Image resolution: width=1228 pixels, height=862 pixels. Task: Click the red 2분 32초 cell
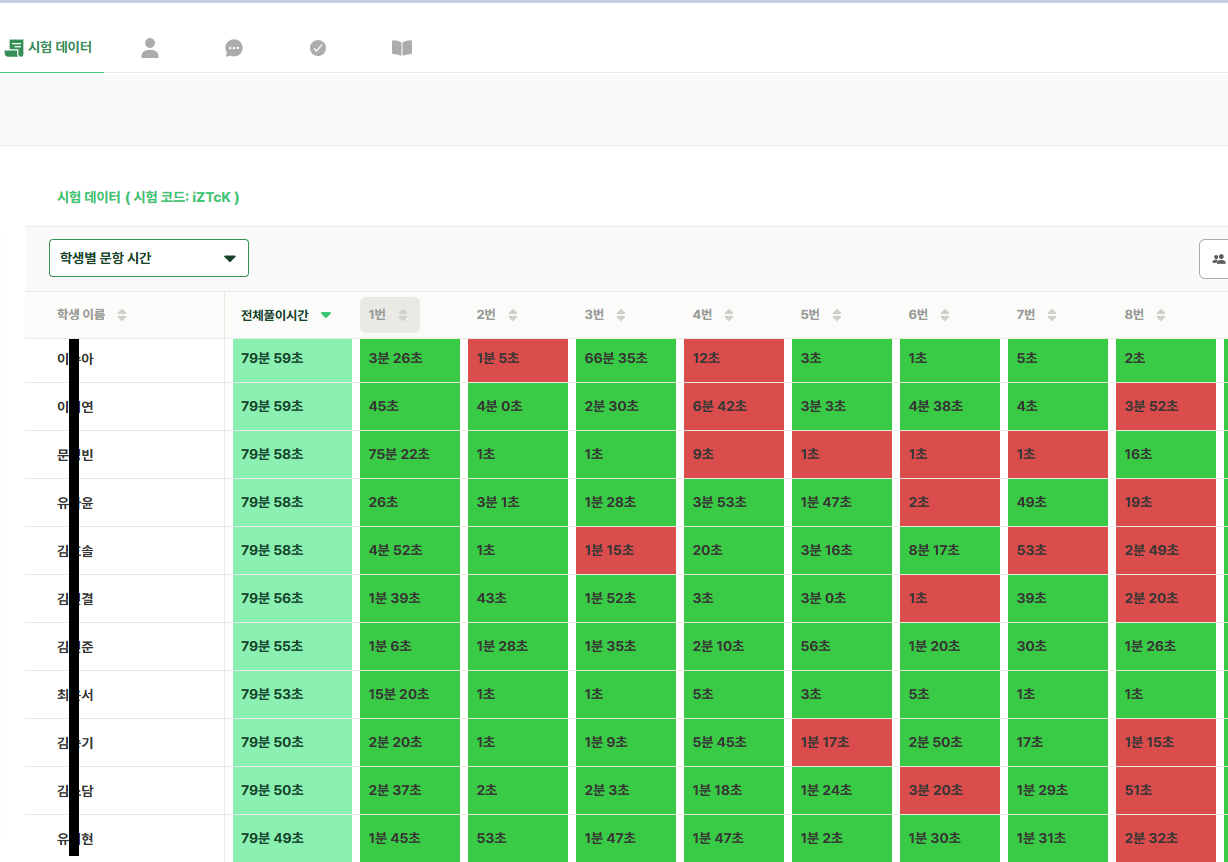pyautogui.click(x=1166, y=838)
